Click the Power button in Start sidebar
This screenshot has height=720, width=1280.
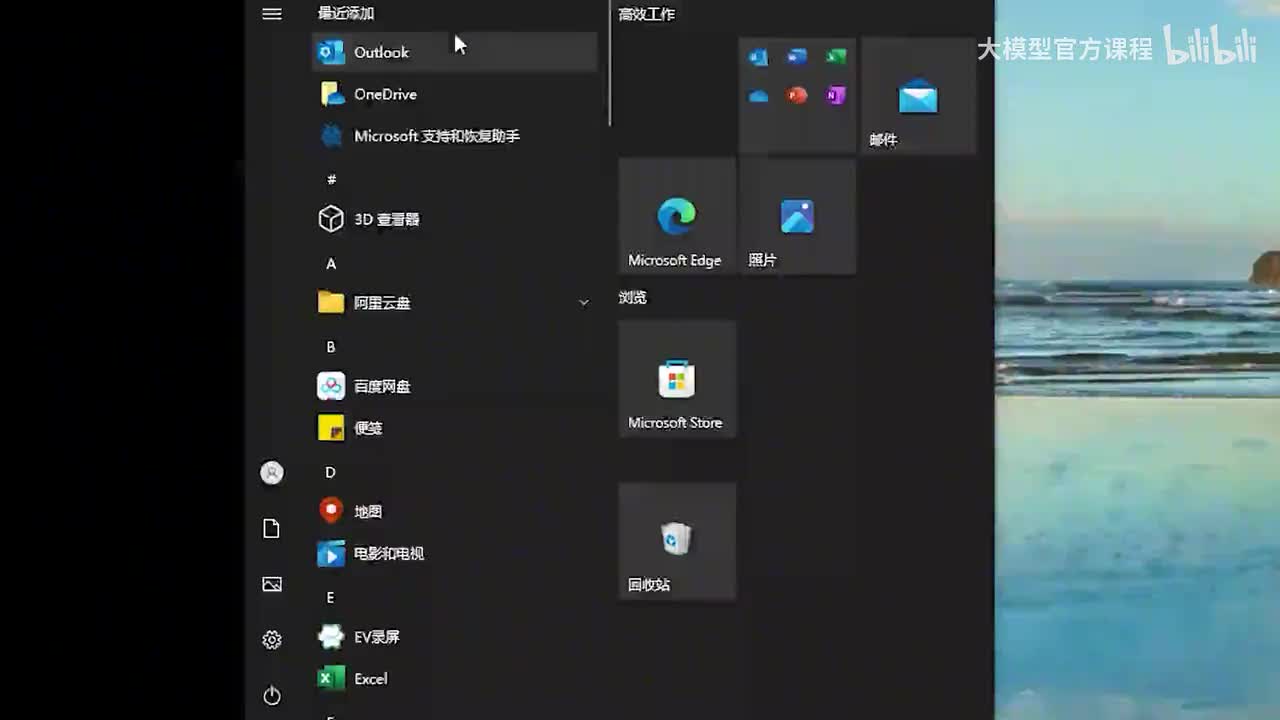click(272, 696)
